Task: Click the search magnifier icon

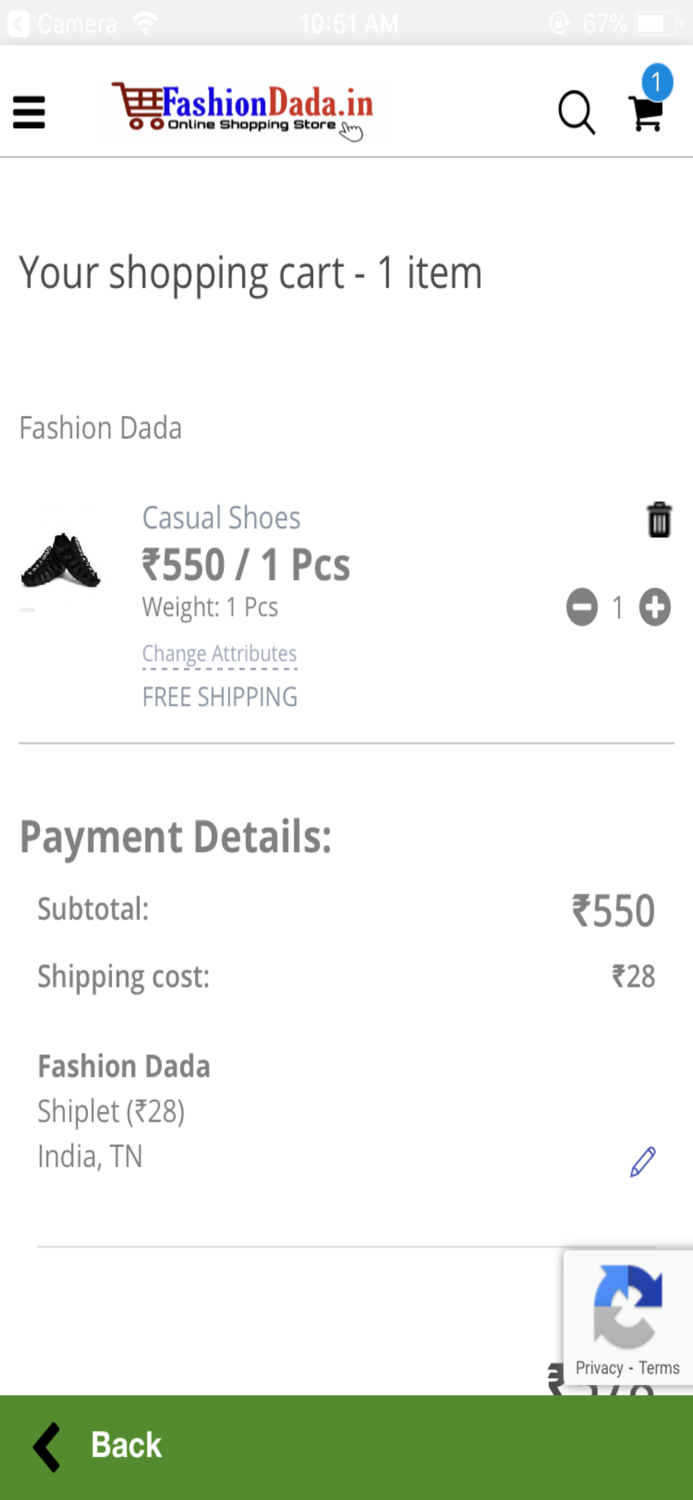Action: pos(577,113)
